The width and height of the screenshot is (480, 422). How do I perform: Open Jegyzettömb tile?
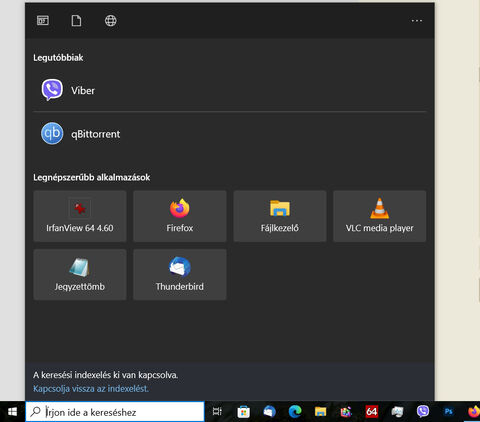coord(80,274)
